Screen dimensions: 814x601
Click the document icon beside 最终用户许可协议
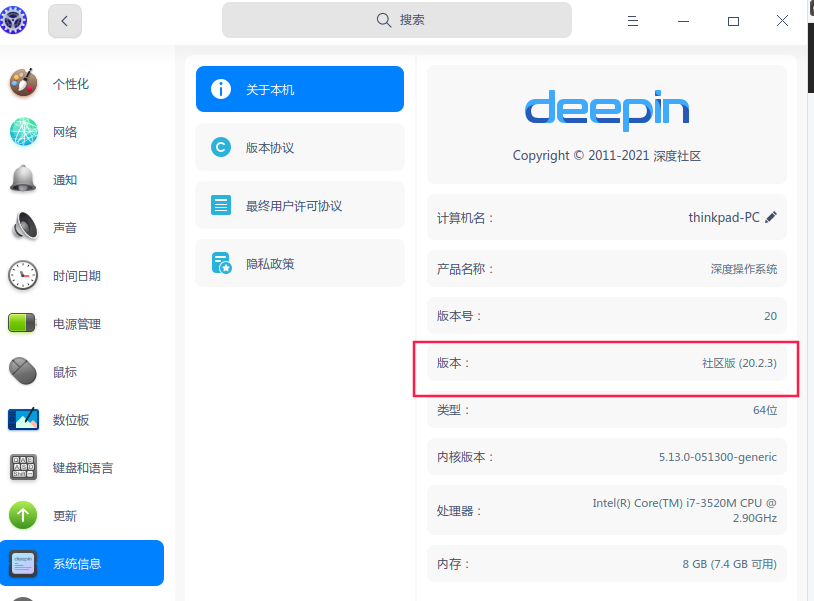(221, 205)
